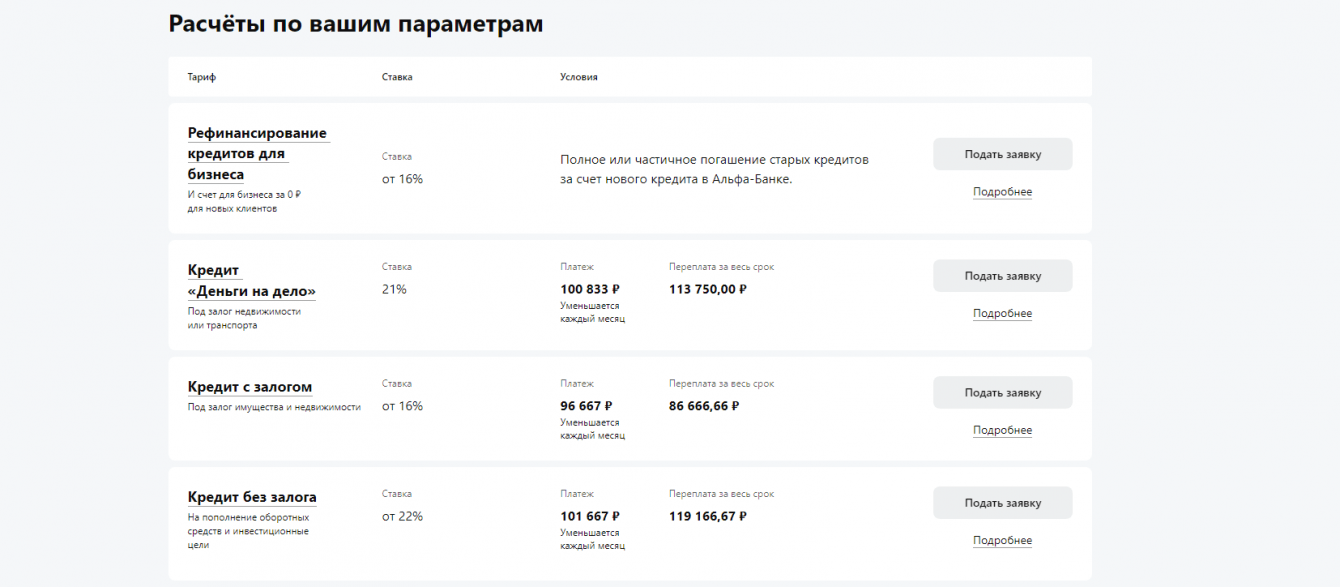This screenshot has width=1340, height=587.
Task: View "Подробнее" for Кредит «Деньги на дело»
Action: 1002,314
